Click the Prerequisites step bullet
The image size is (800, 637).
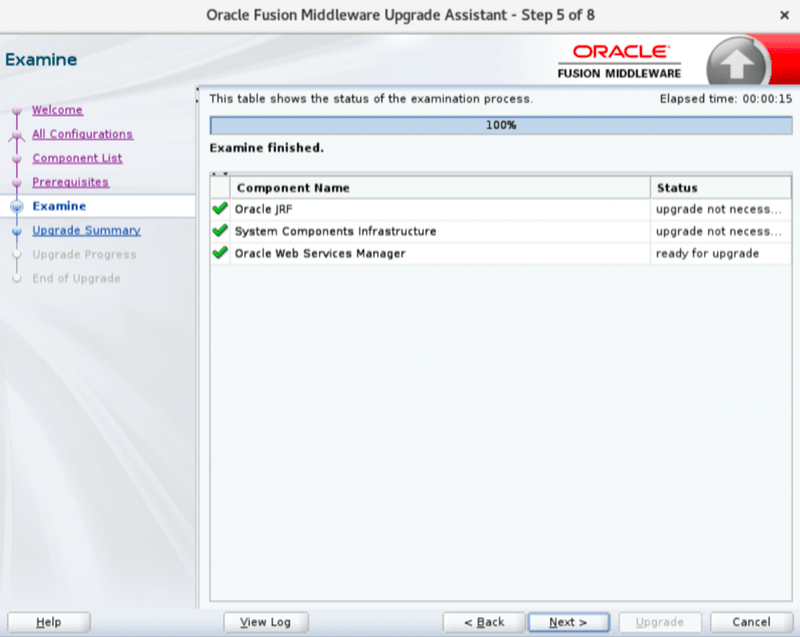[17, 183]
